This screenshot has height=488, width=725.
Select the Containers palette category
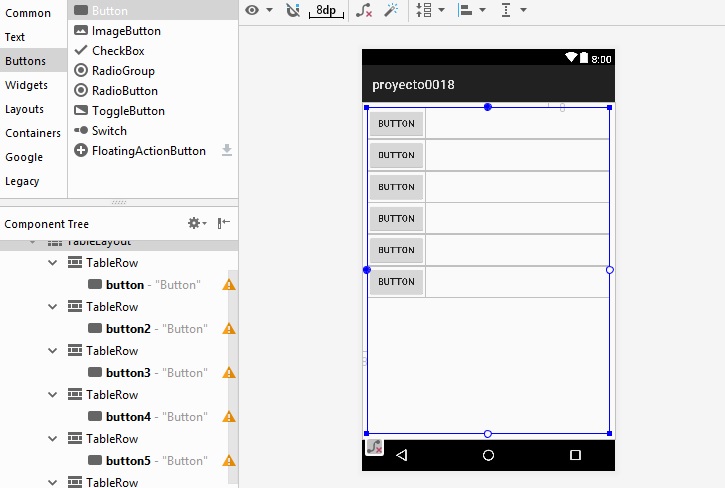tap(32, 133)
